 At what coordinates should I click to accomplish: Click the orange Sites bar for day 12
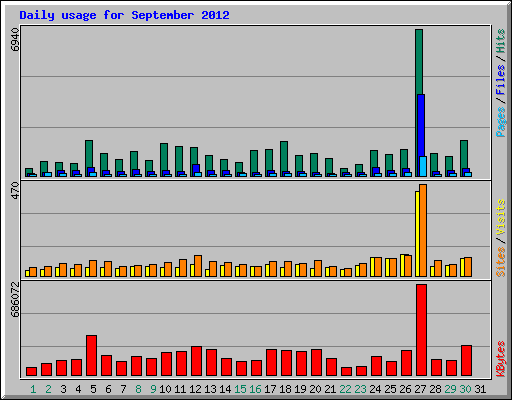pyautogui.click(x=198, y=266)
